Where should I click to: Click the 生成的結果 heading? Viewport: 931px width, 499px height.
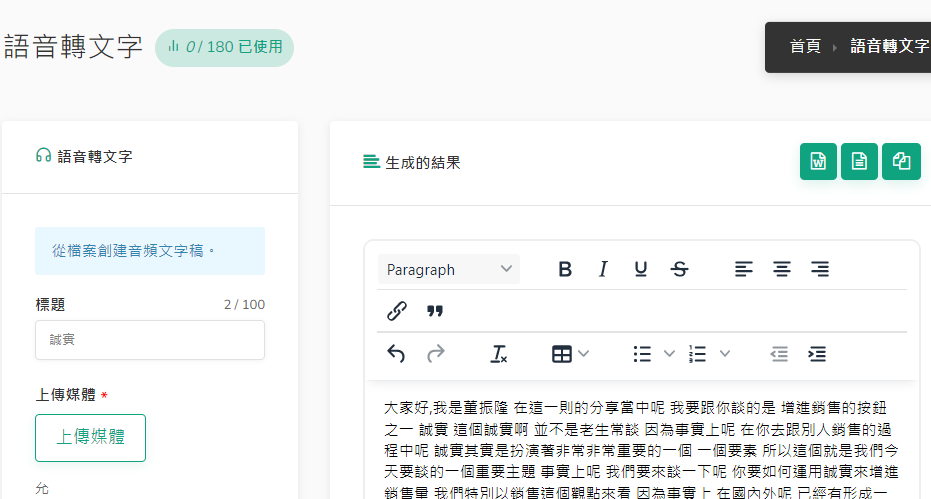[x=423, y=163]
